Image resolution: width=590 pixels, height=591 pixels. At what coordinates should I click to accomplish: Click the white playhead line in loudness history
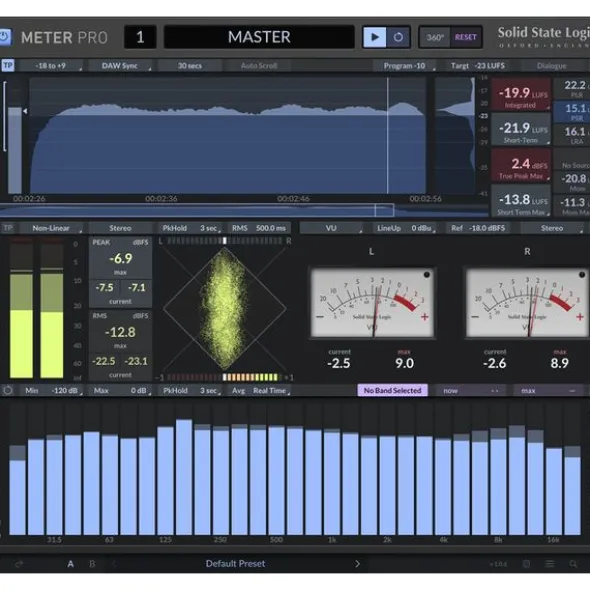387,136
